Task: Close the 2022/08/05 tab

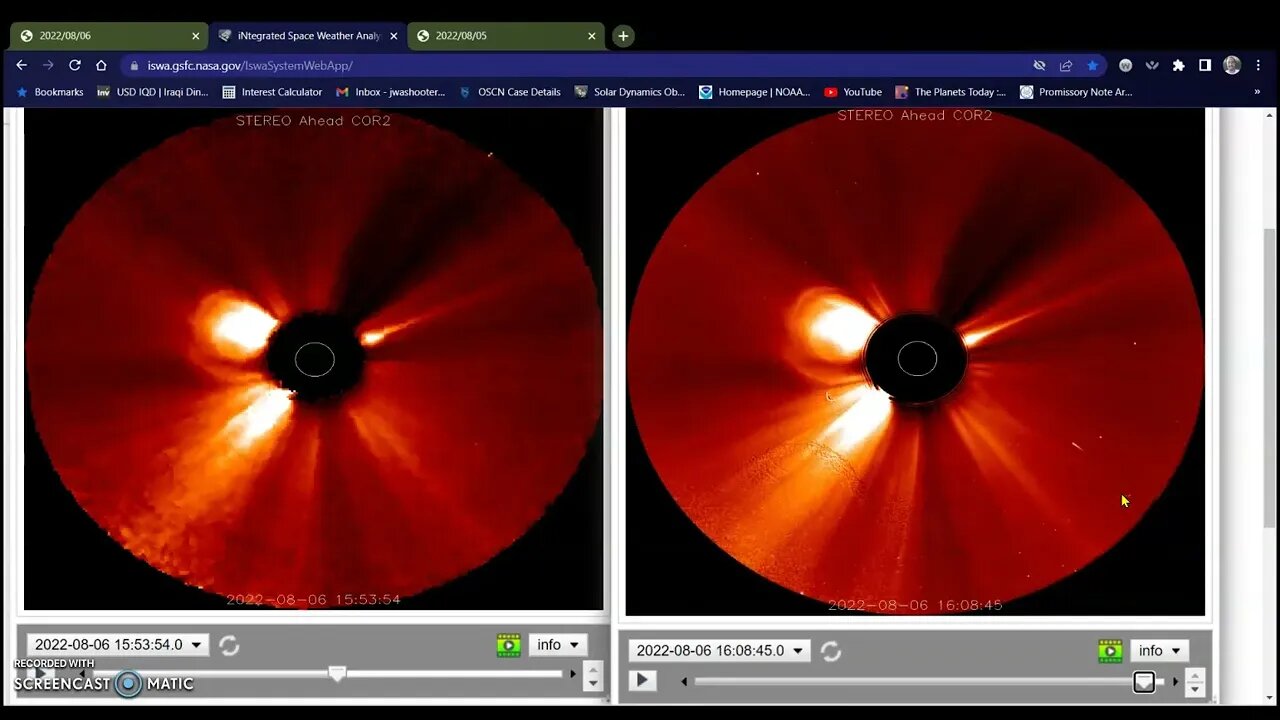Action: click(592, 36)
